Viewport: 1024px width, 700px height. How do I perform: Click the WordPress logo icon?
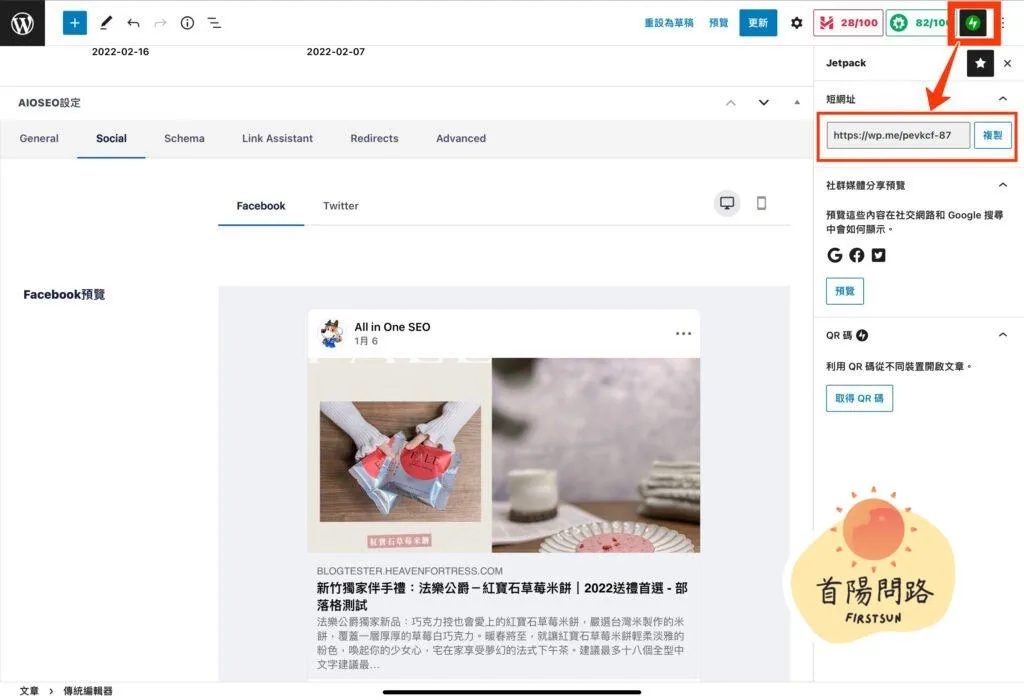pos(22,23)
